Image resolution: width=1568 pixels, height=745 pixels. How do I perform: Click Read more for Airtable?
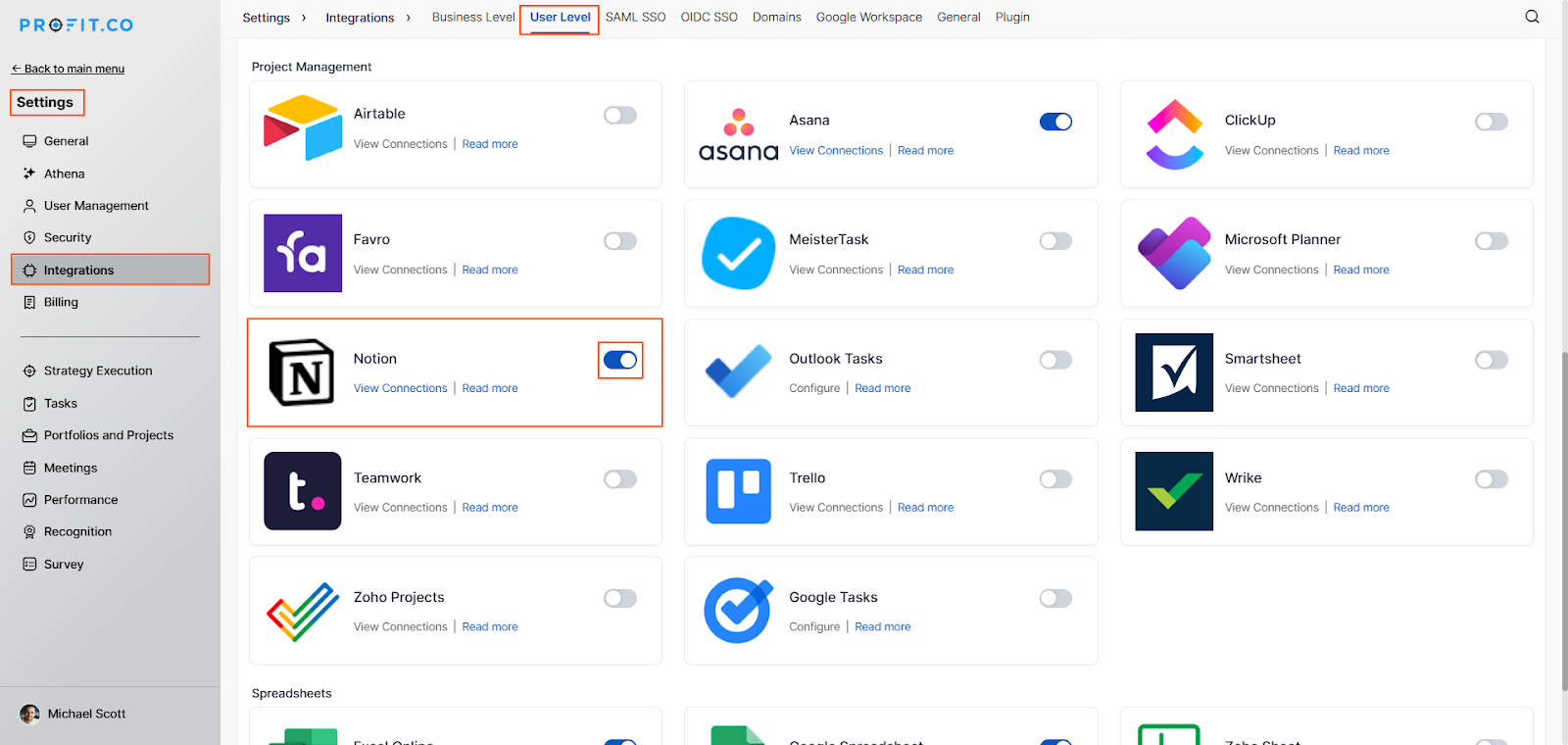pos(490,144)
